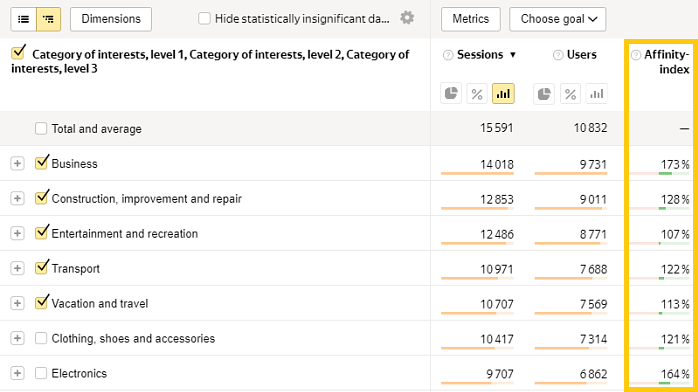Enable Hide statistically insignificant data checkbox
Image resolution: width=698 pixels, height=392 pixels.
coord(204,19)
